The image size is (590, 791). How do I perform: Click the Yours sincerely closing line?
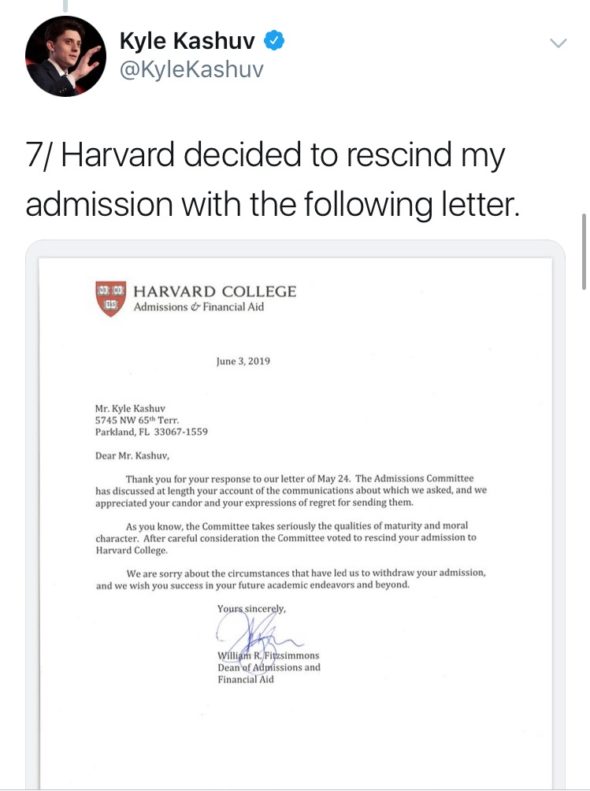point(252,608)
